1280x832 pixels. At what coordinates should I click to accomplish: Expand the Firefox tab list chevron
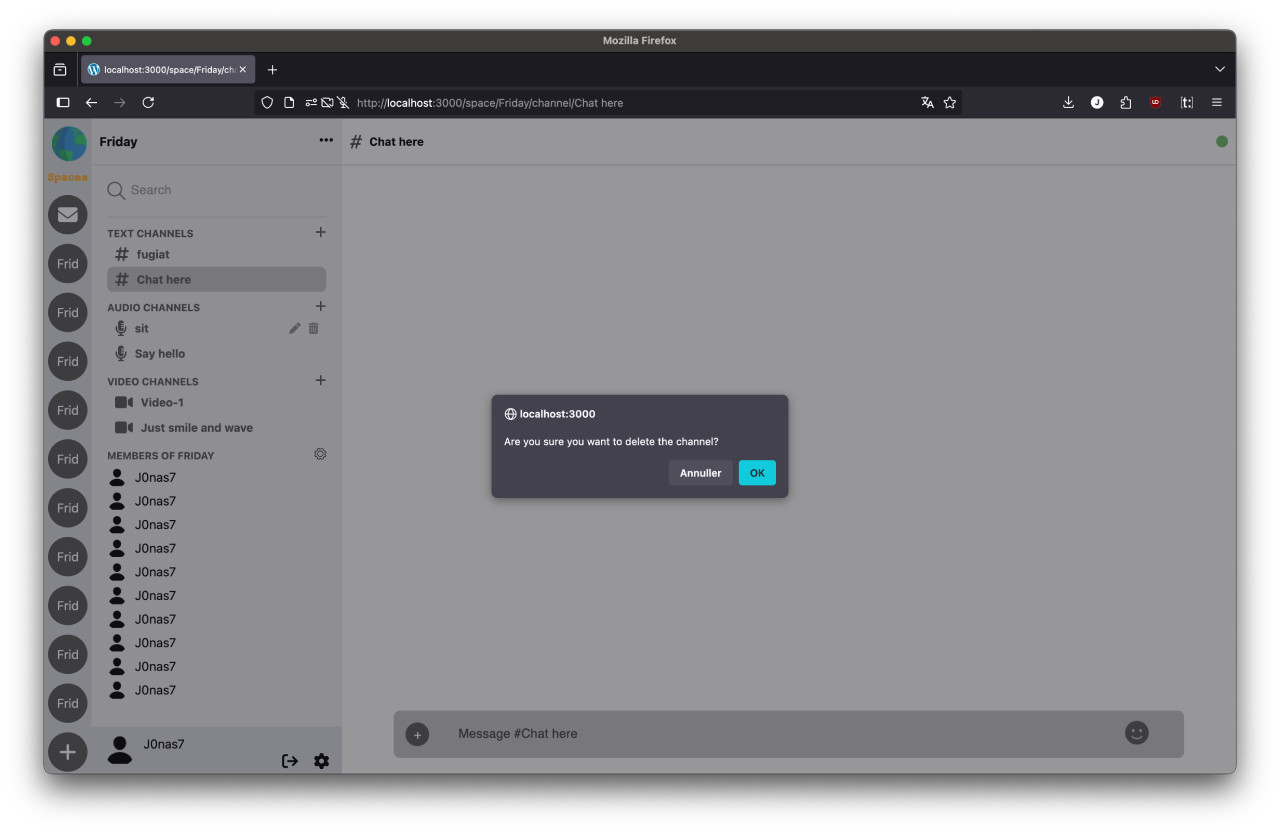coord(1219,70)
